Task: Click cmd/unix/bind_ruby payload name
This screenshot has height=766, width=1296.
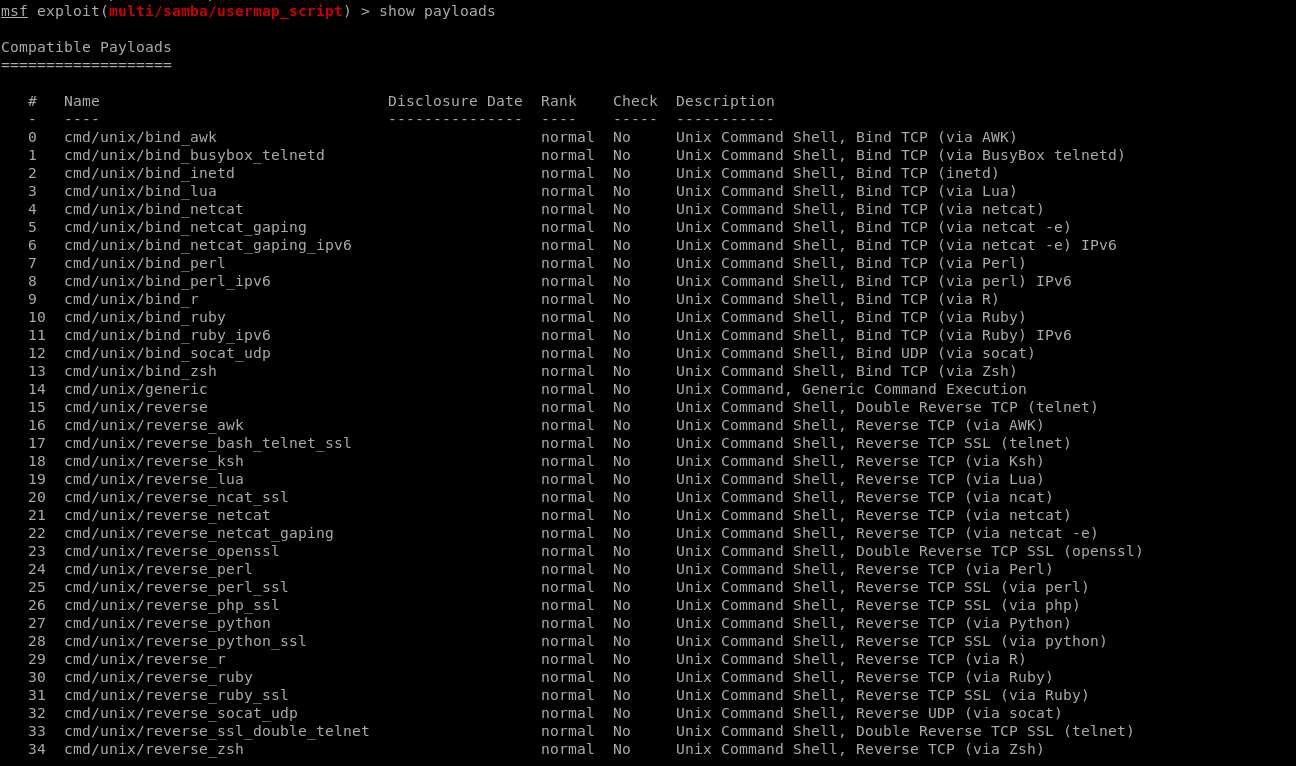Action: [x=145, y=317]
